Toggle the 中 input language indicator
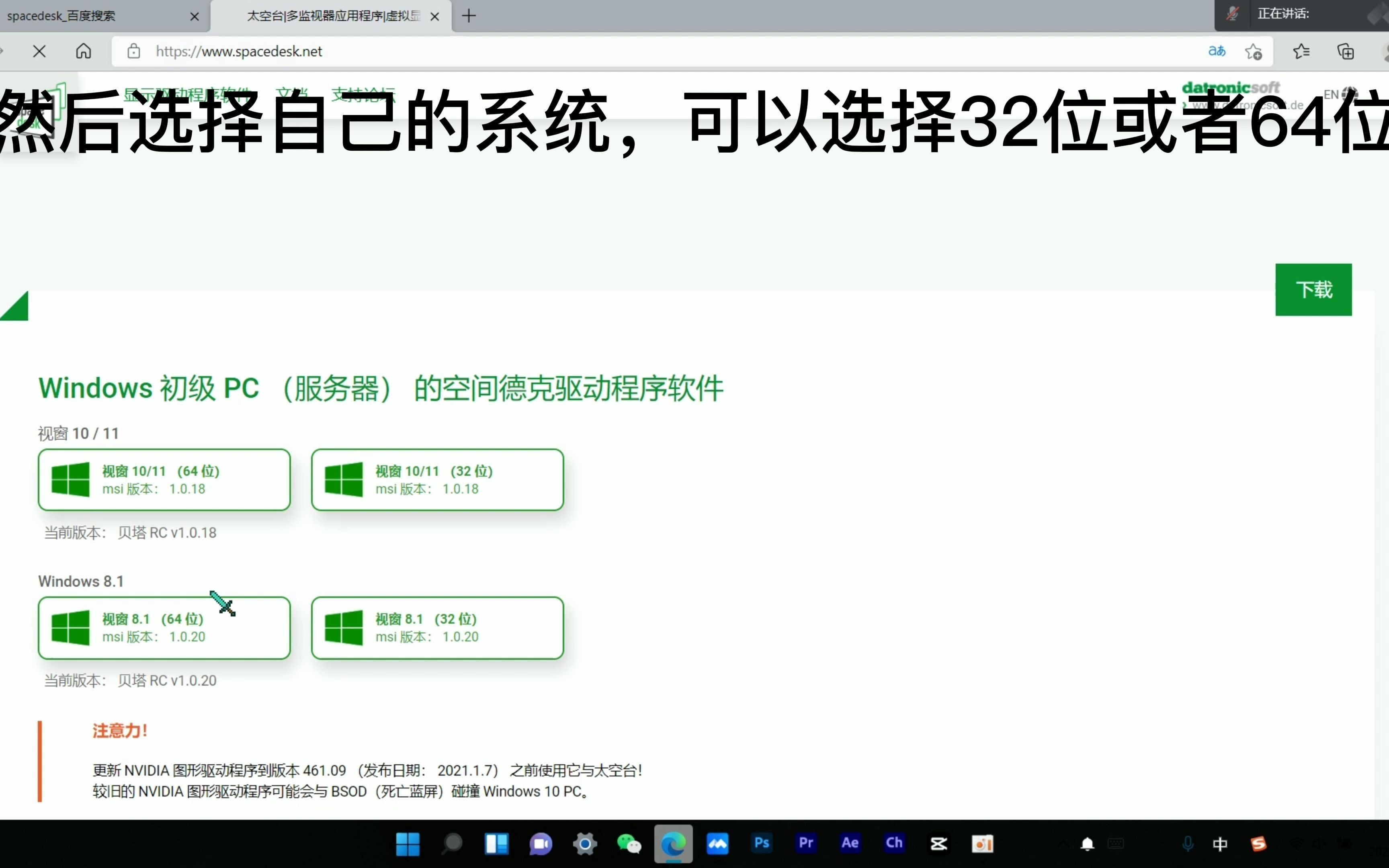 point(1220,844)
